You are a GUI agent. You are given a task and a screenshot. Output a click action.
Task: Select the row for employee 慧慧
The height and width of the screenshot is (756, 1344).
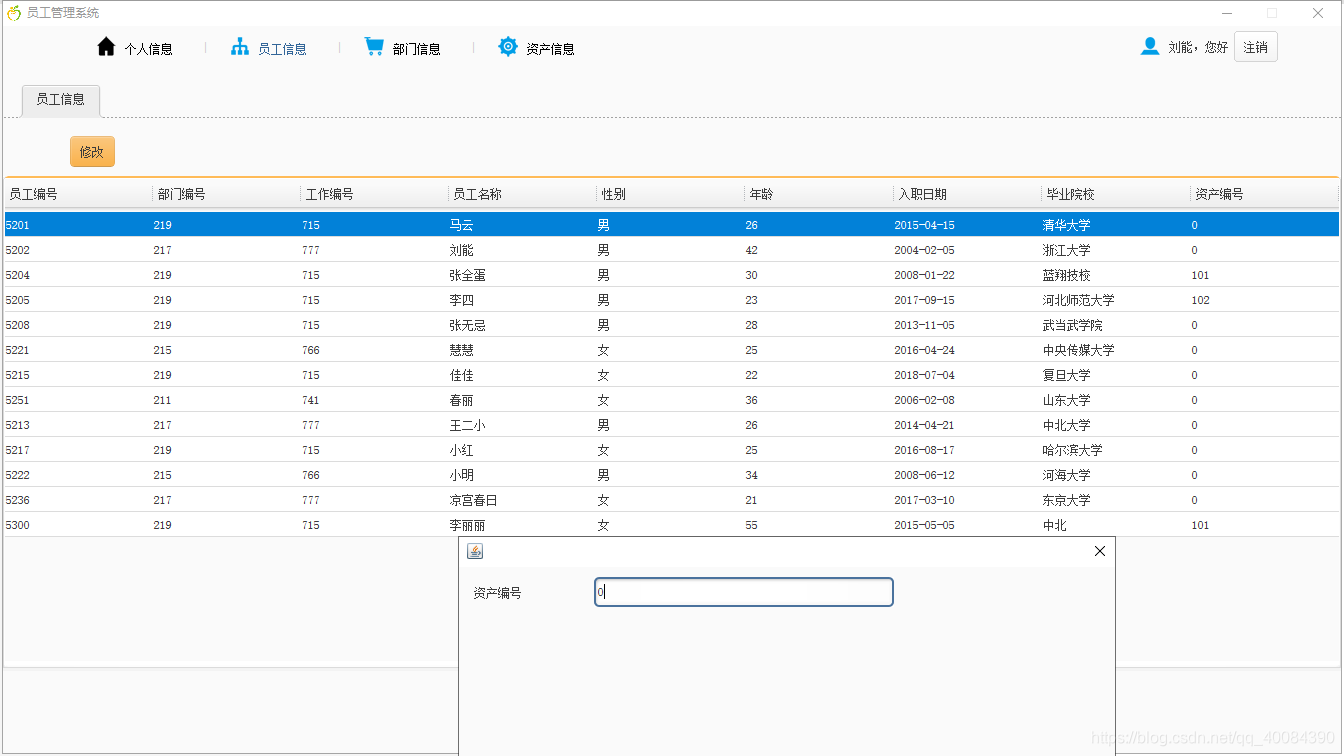[671, 350]
